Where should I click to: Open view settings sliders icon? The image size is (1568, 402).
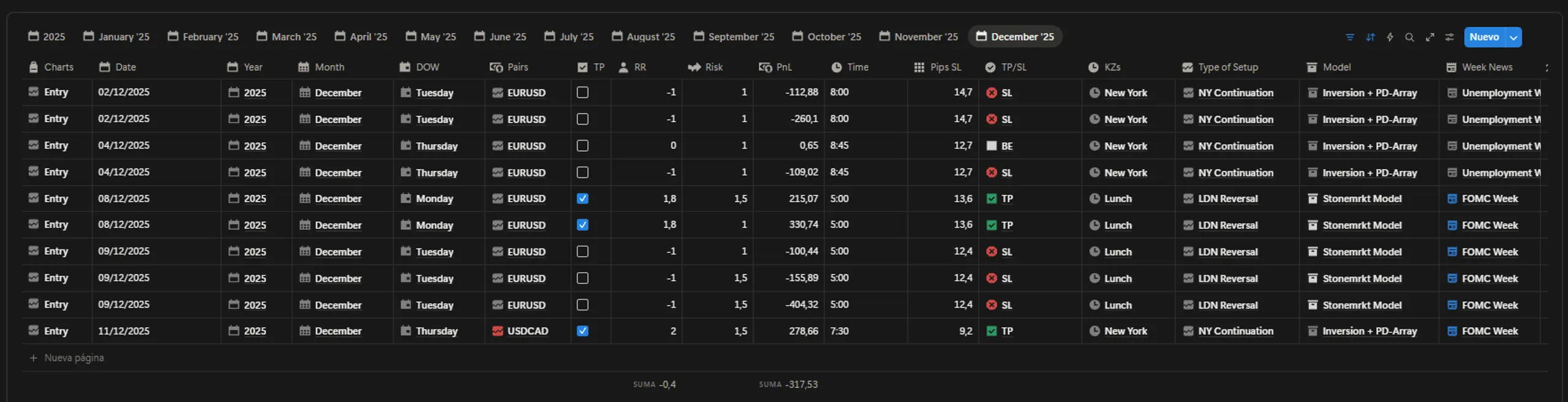click(1449, 37)
